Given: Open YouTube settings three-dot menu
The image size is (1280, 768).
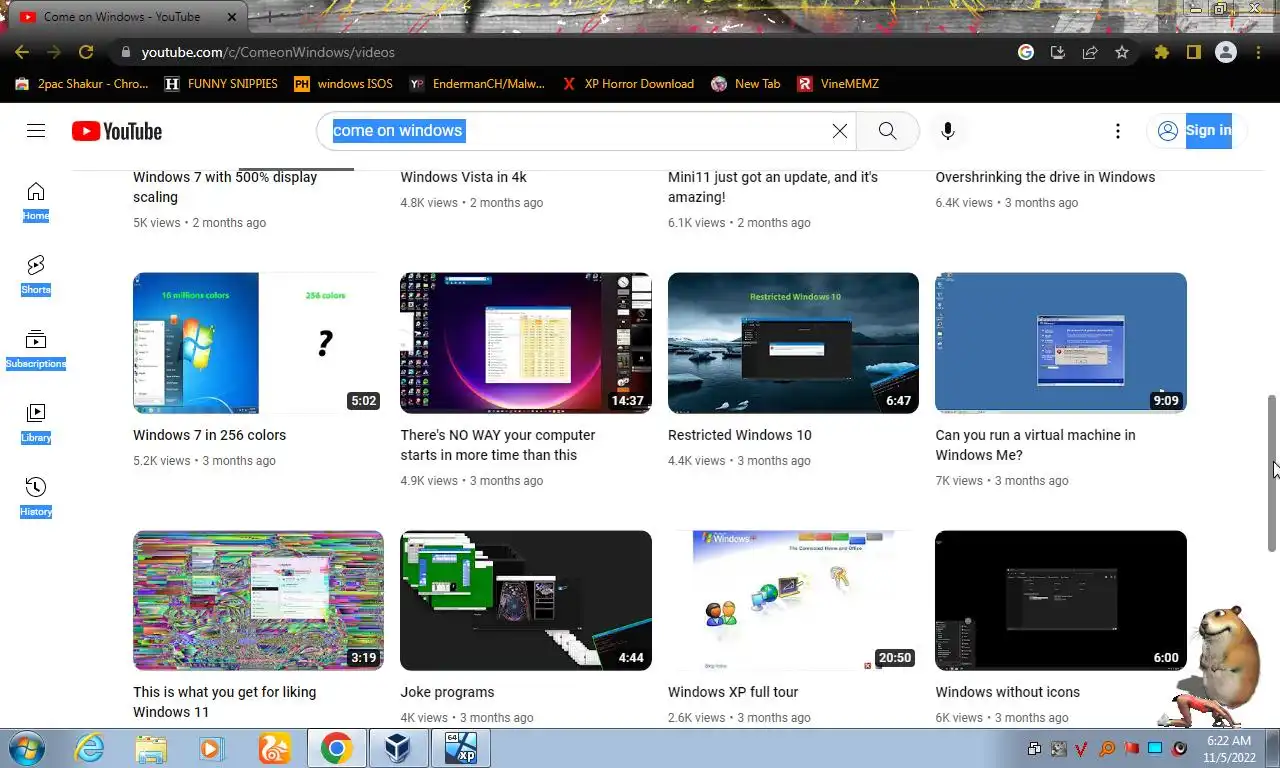Looking at the screenshot, I should tap(1118, 131).
